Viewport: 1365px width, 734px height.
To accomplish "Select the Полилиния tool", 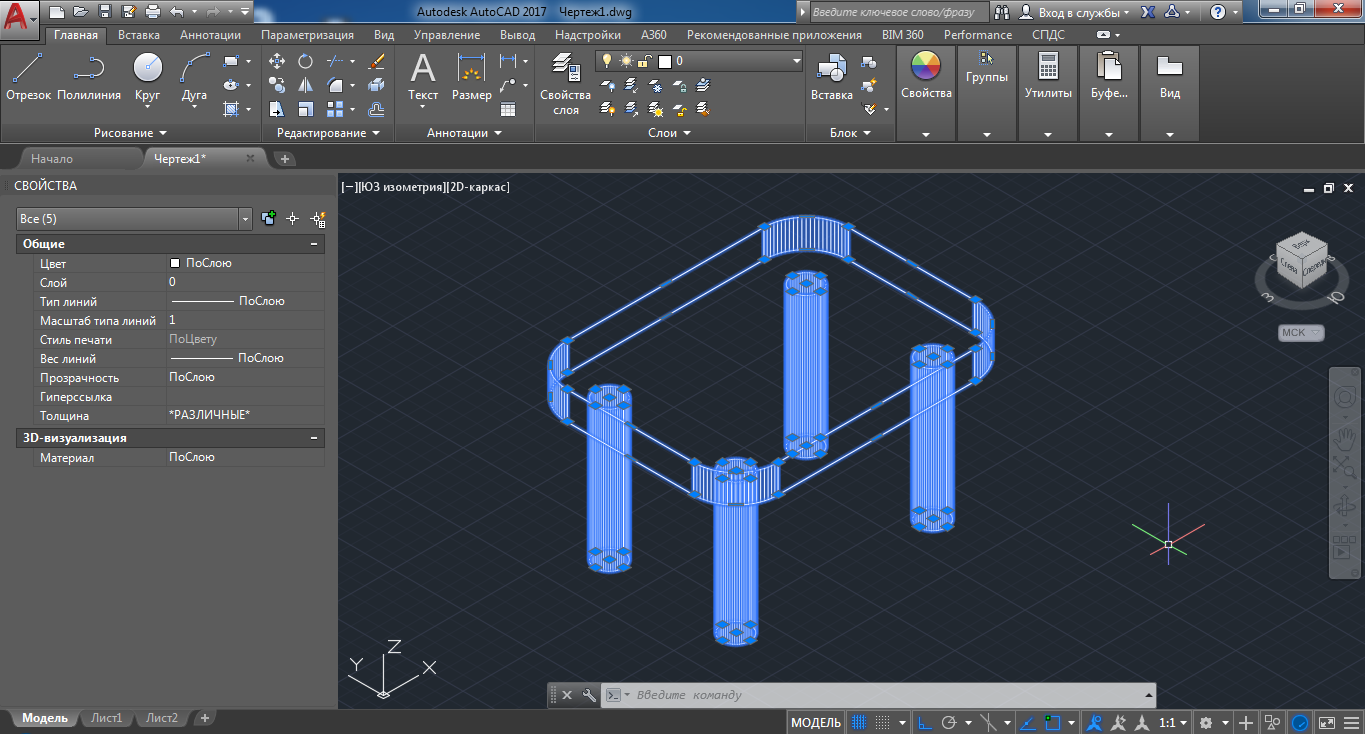I will (89, 78).
